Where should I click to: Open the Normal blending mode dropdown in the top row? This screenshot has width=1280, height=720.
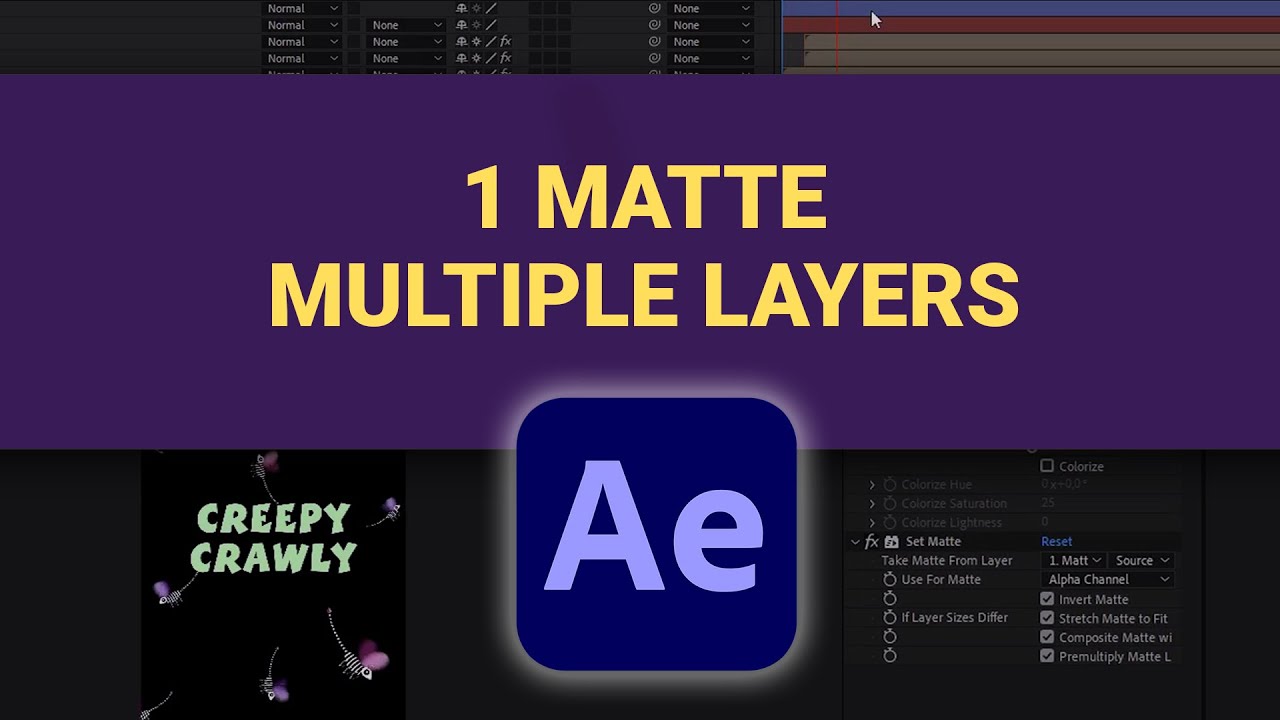(x=302, y=8)
